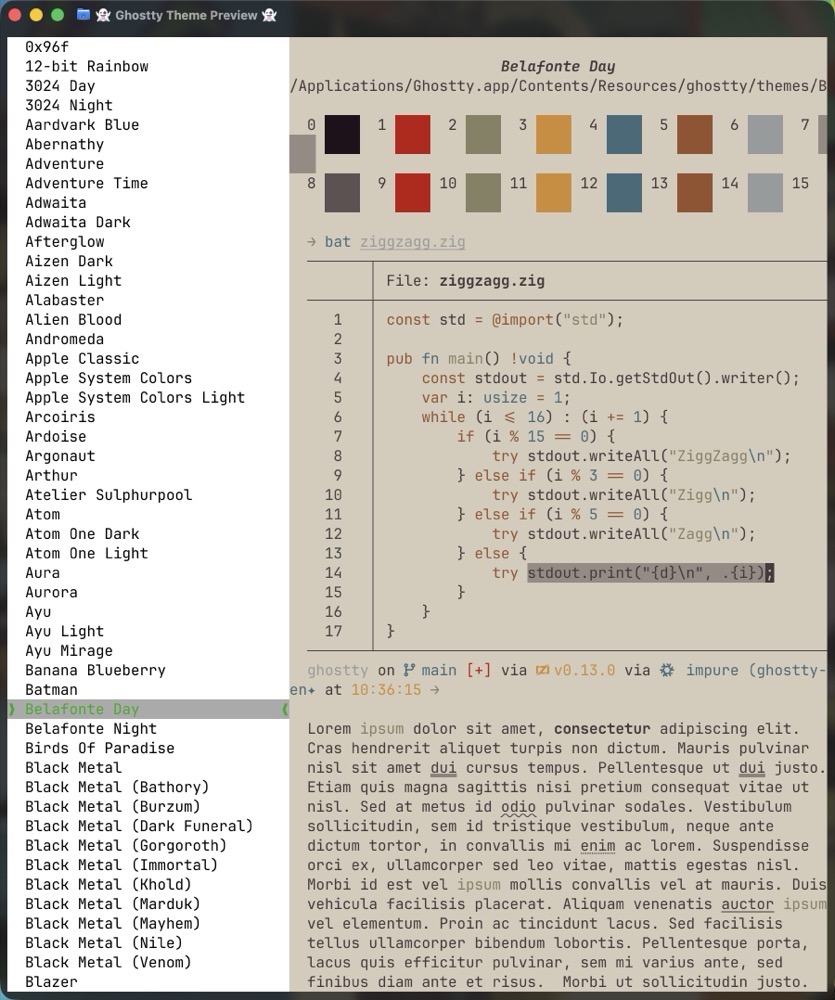Select the Blazer theme
835x1000 pixels.
point(51,982)
